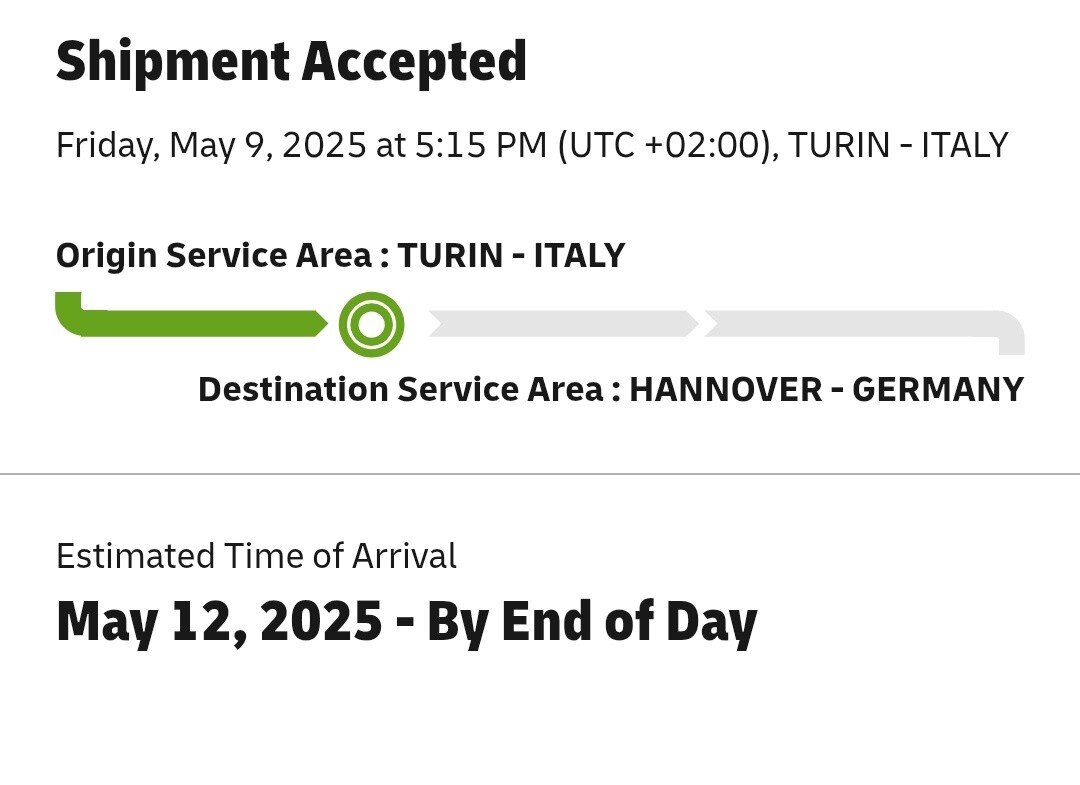1080x785 pixels.
Task: Click the last gray progress segment
Action: (850, 323)
